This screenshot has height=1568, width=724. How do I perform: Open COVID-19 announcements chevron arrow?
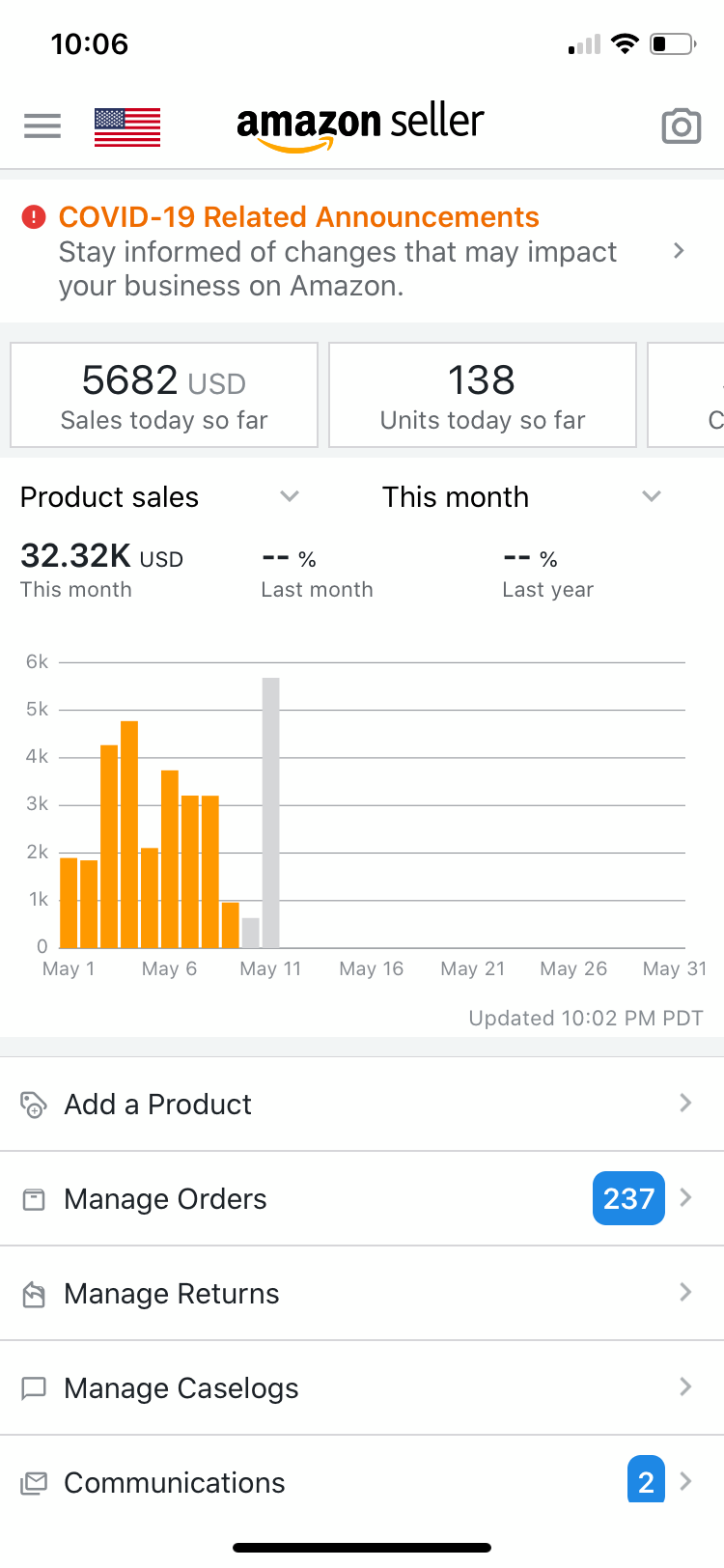tap(679, 251)
